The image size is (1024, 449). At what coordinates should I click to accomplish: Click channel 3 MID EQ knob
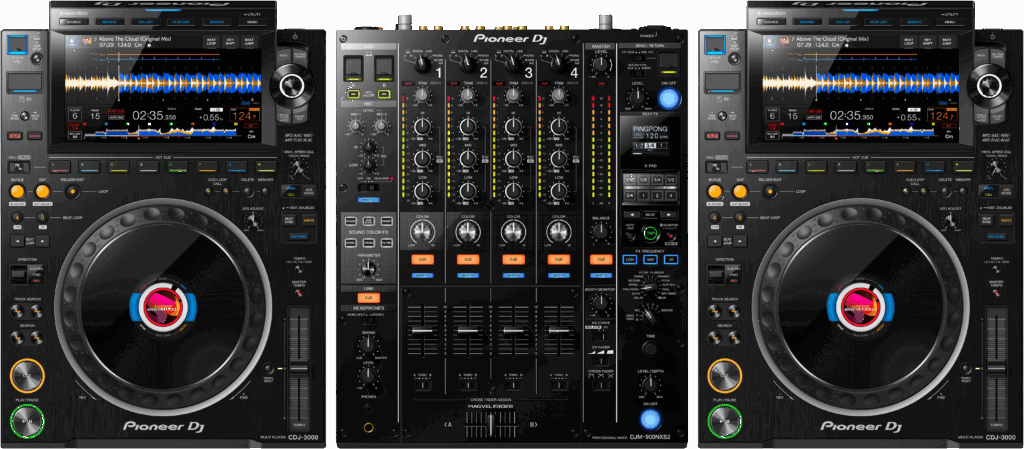click(513, 158)
